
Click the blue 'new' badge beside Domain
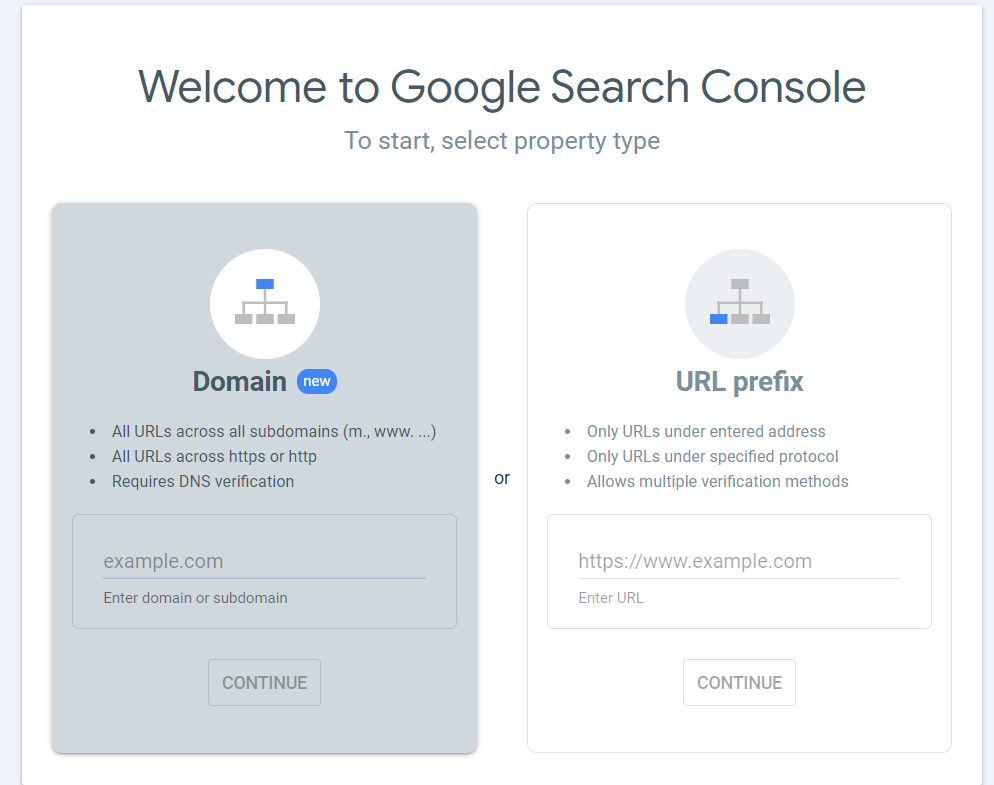pyautogui.click(x=316, y=382)
